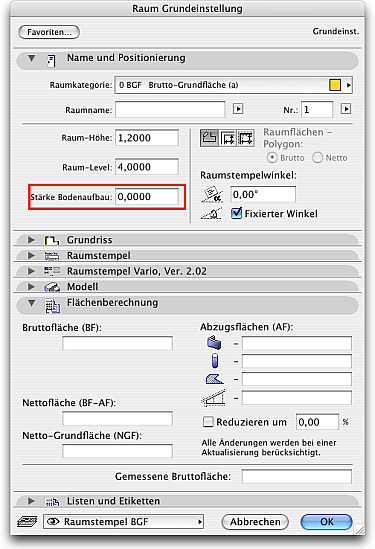375x549 pixels.
Task: Click the Gemessene Bruttofläche field
Action: pos(297,477)
